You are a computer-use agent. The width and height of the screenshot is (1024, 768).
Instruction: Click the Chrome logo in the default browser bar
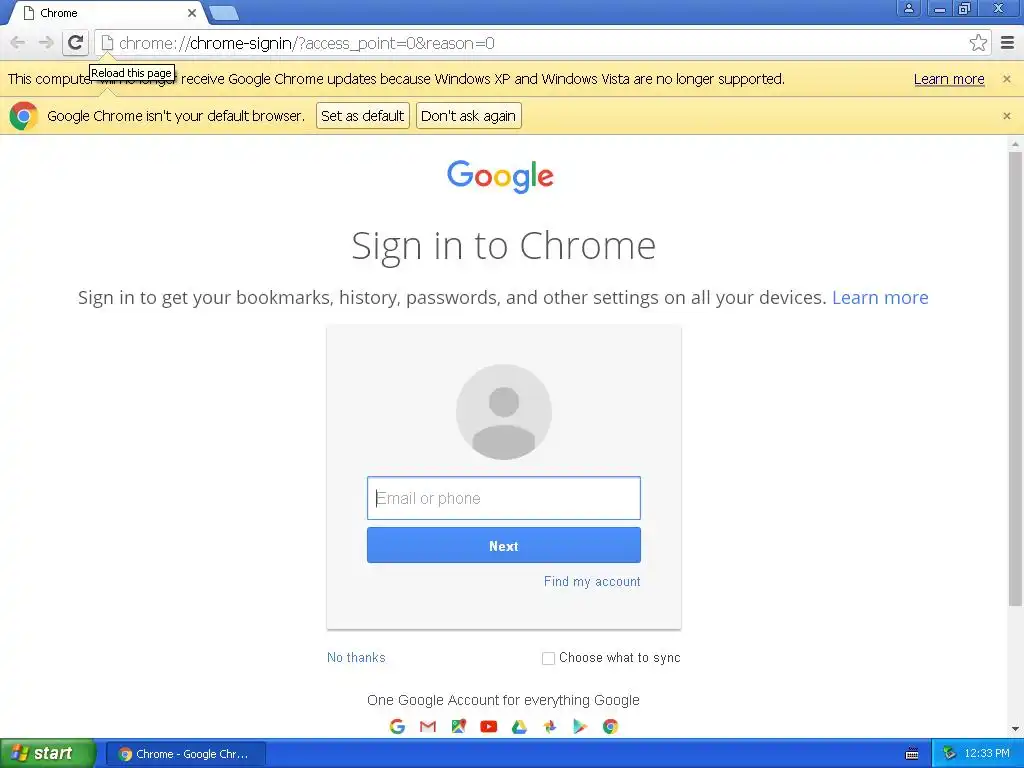[x=24, y=116]
